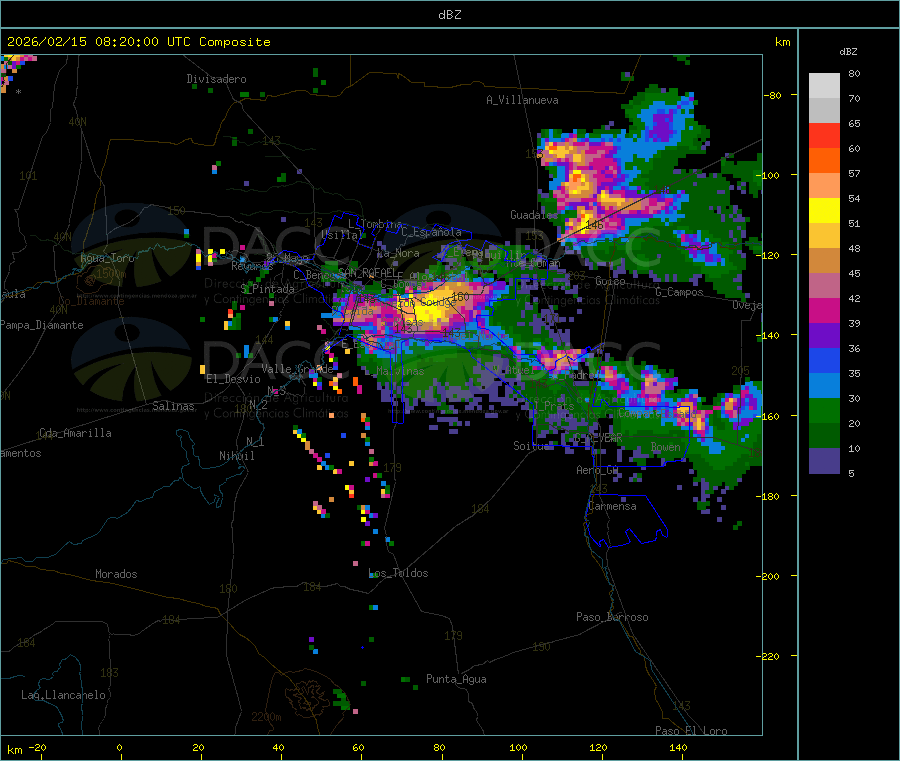Click the '0' km value on the horizontal axis

pos(119,747)
